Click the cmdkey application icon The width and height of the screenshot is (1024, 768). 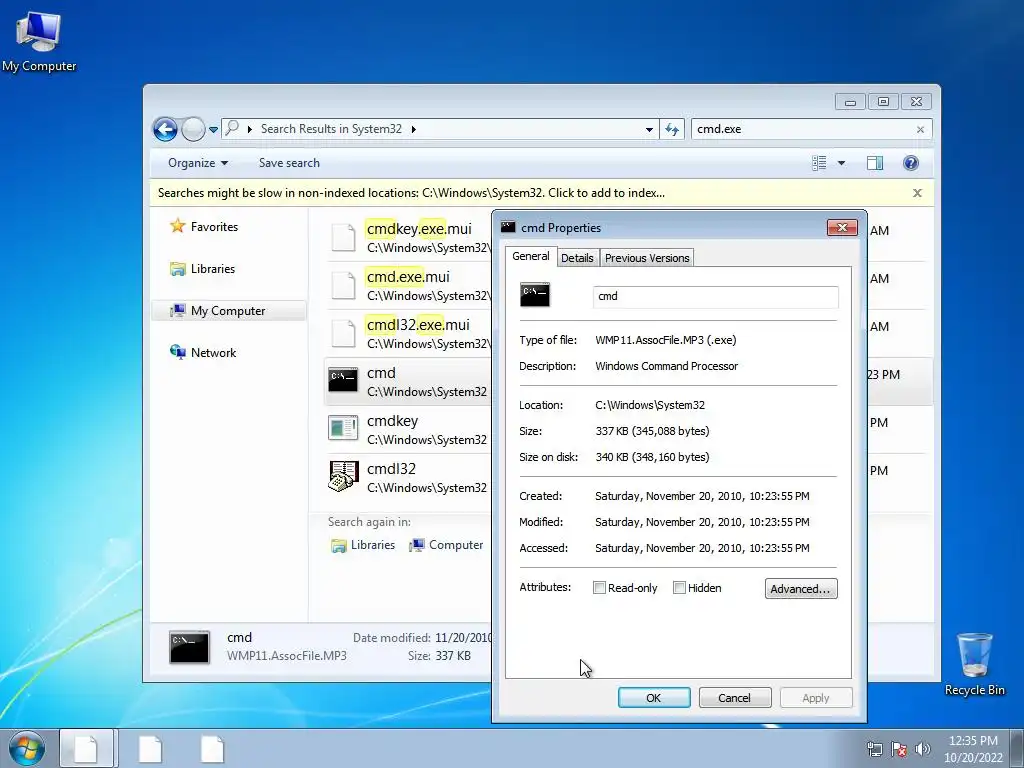point(343,428)
